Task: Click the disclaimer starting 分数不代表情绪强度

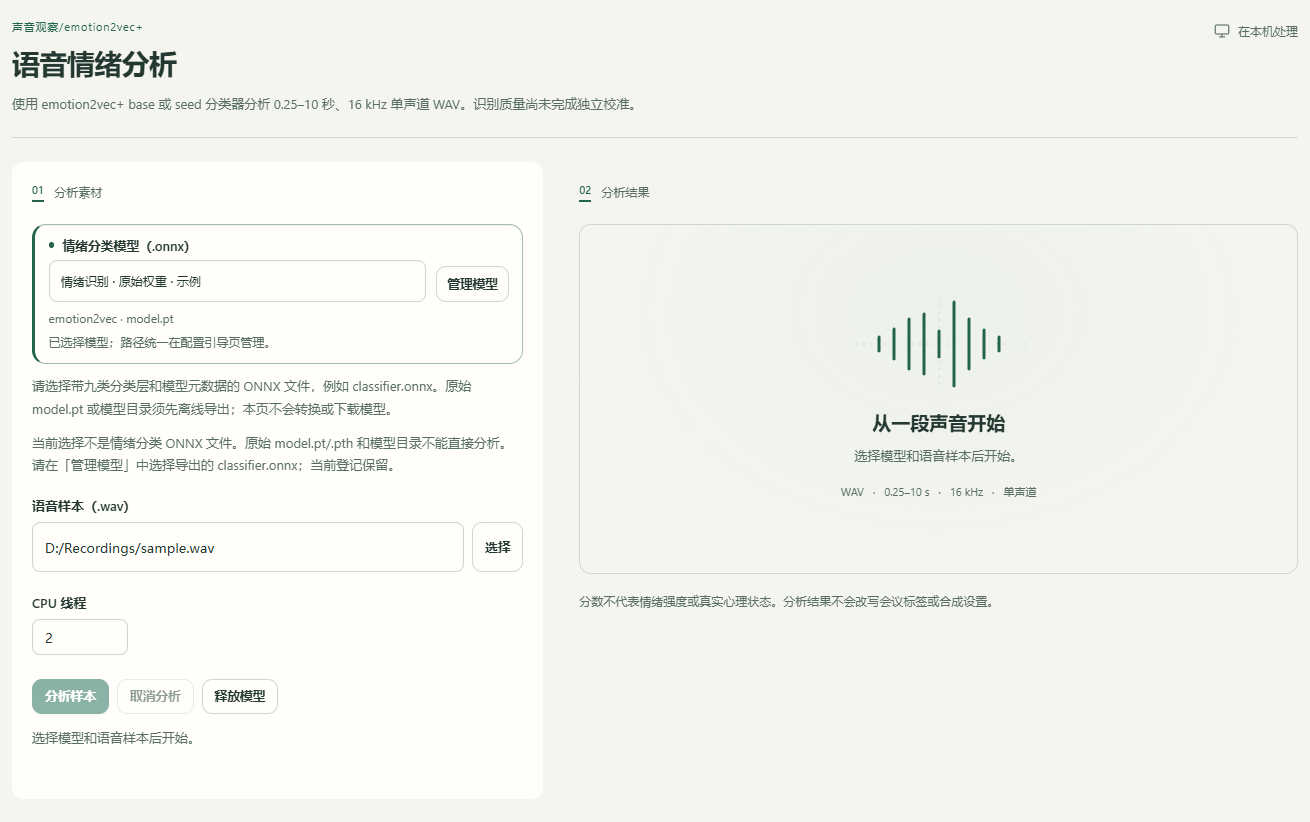Action: [x=786, y=602]
